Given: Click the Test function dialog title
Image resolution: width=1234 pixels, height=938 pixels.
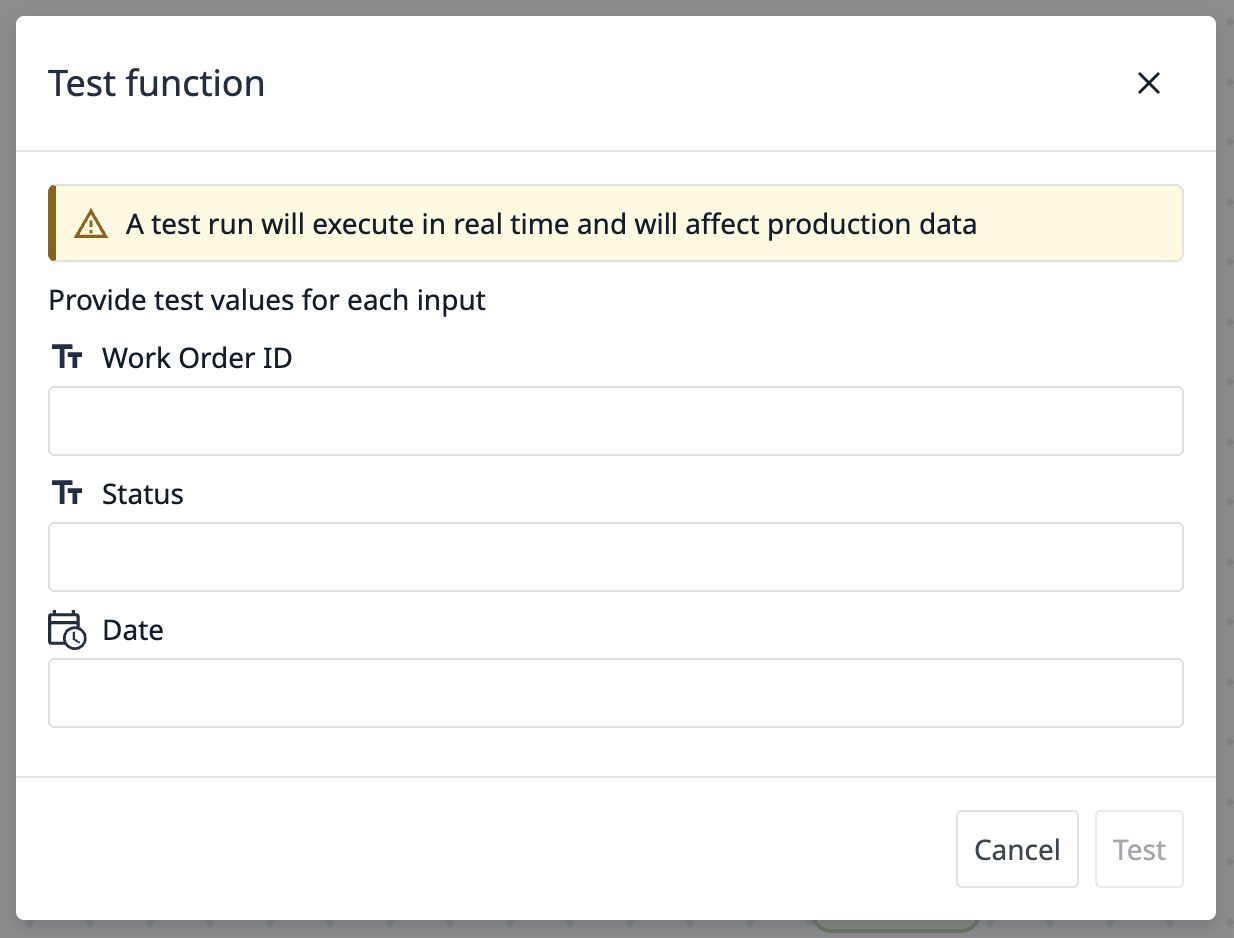Looking at the screenshot, I should (x=156, y=83).
